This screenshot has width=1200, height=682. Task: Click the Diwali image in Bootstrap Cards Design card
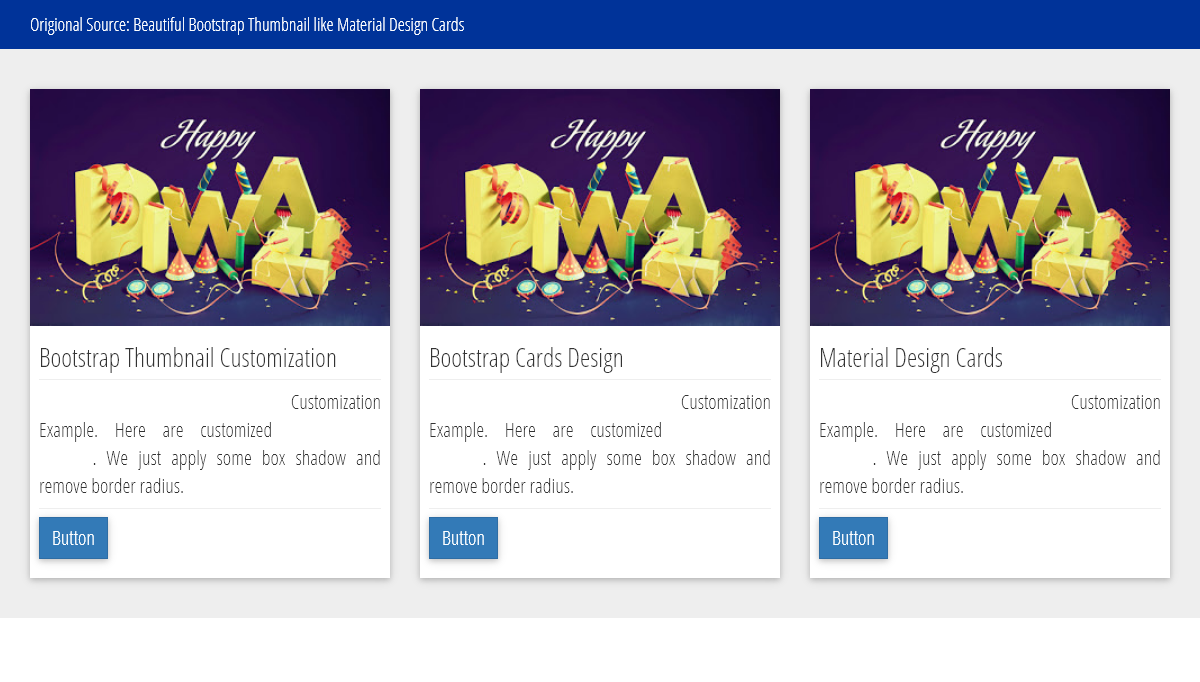tap(600, 207)
